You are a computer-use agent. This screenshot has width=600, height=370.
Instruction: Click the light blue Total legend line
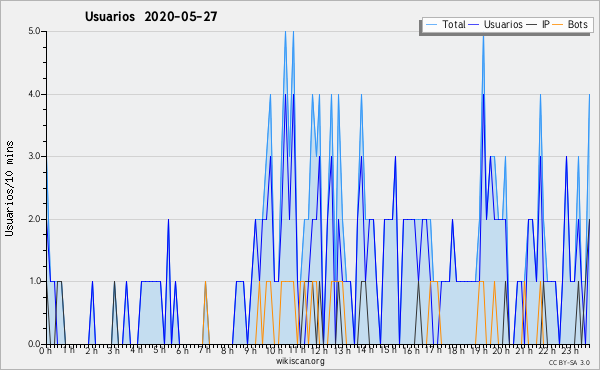pos(431,25)
